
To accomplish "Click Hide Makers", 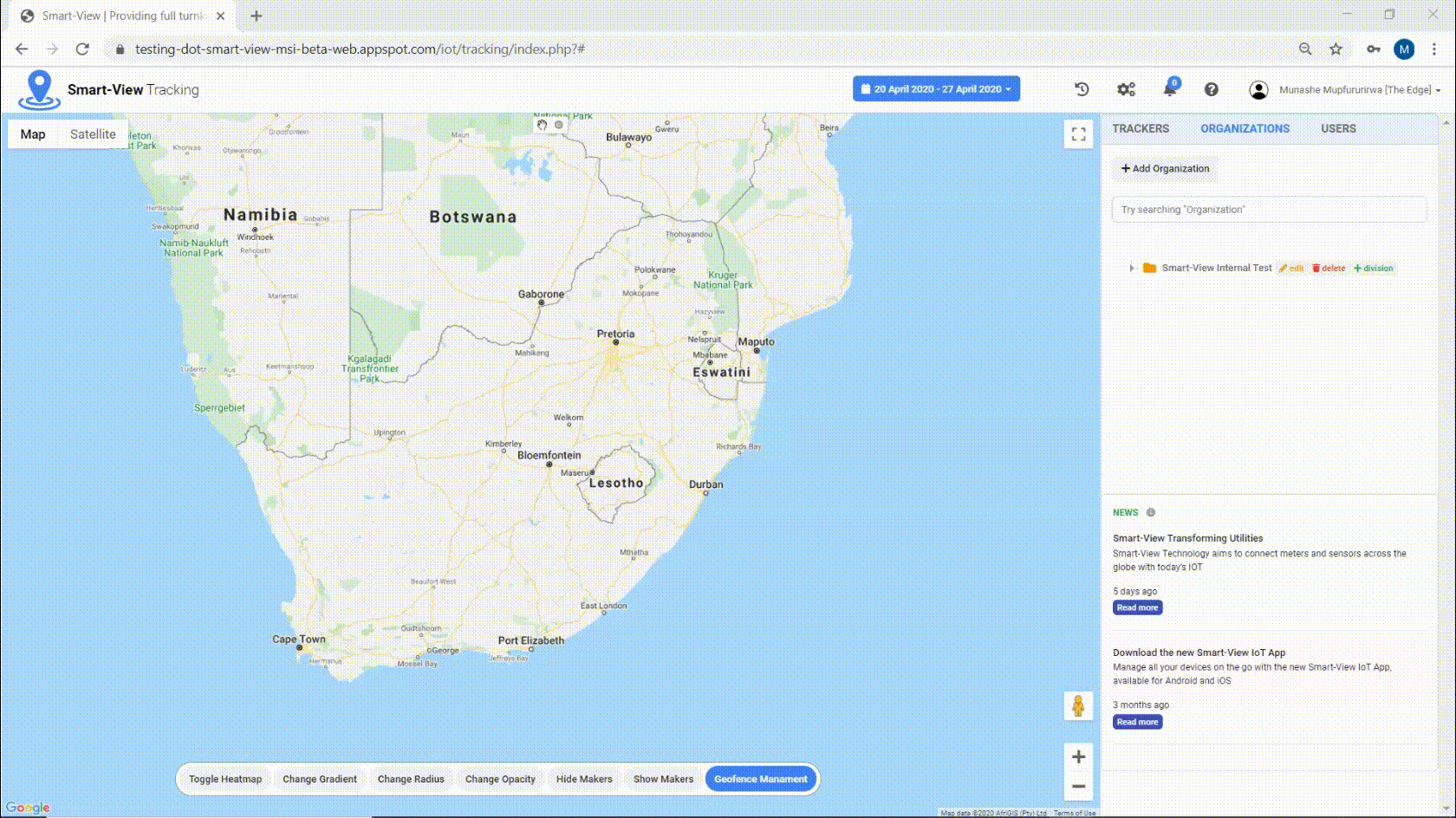I will click(x=584, y=779).
